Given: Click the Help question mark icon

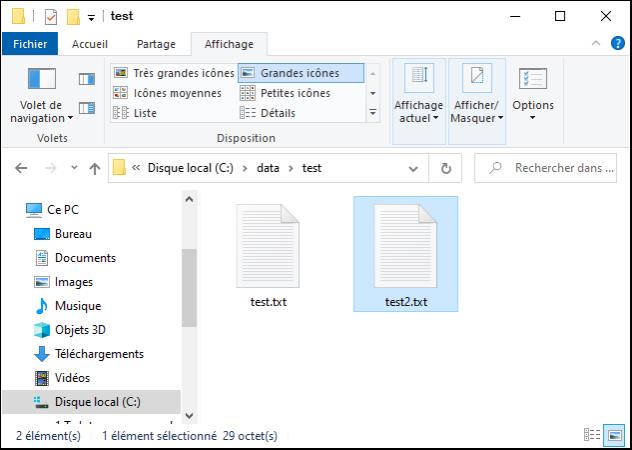Looking at the screenshot, I should (619, 43).
